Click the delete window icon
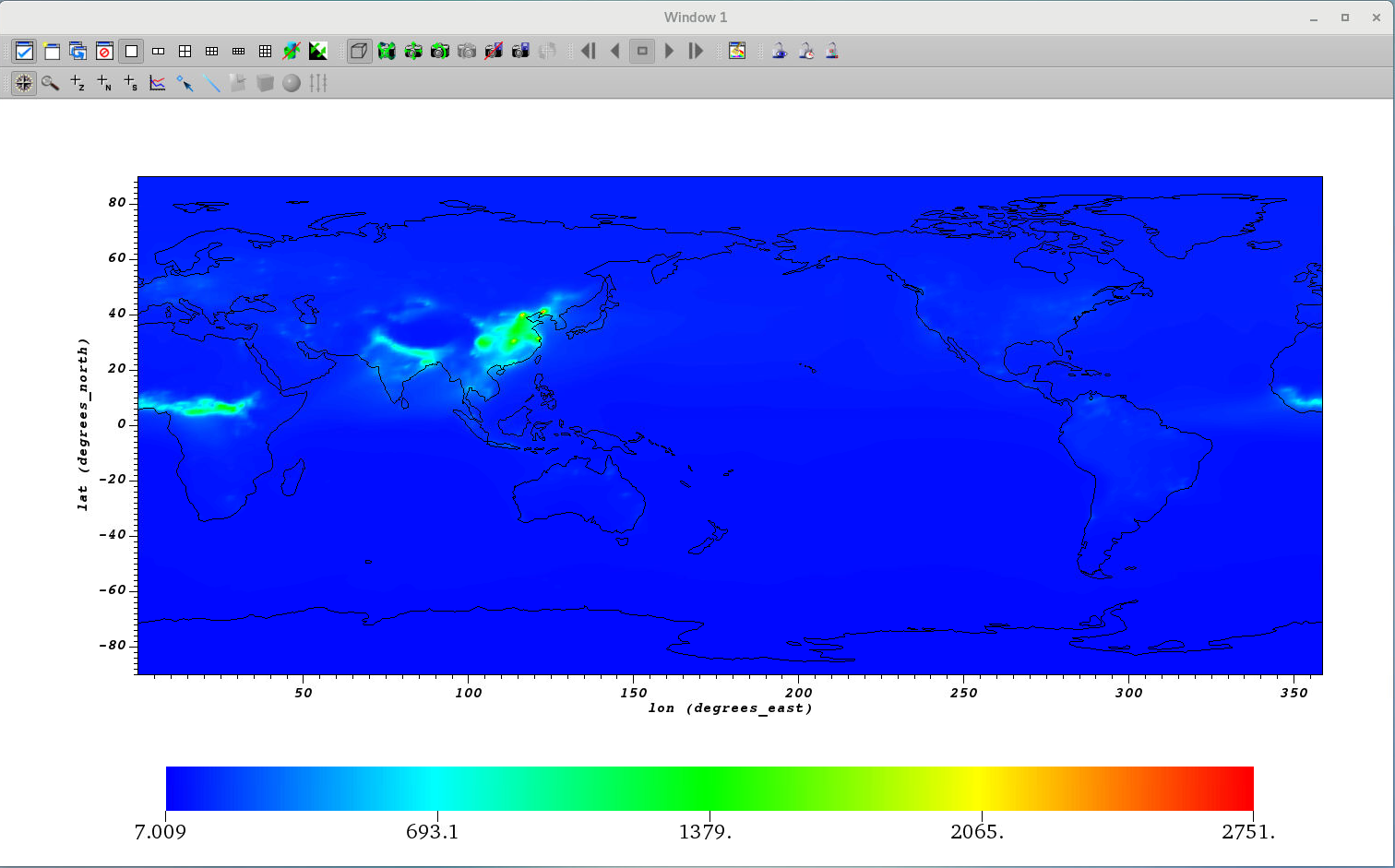The height and width of the screenshot is (868, 1395). pos(104,52)
